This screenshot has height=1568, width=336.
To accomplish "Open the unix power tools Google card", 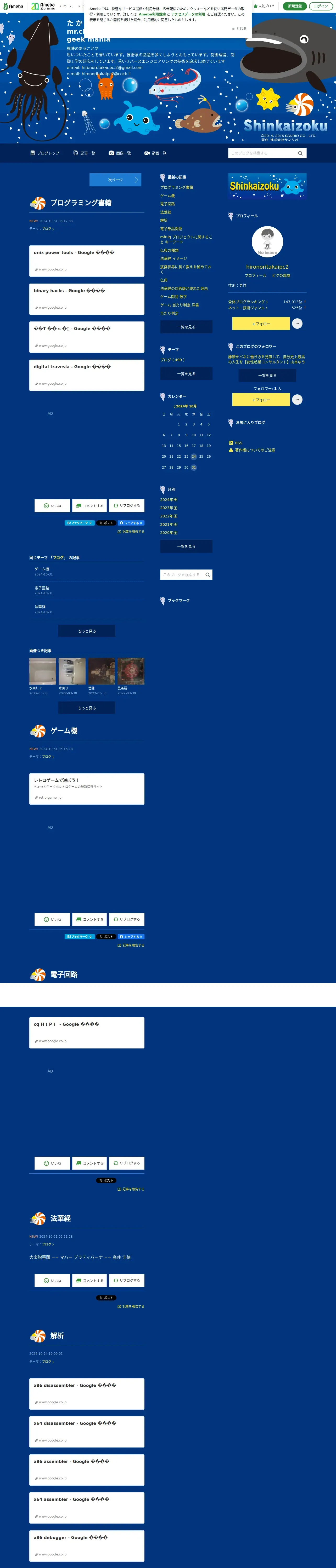I will (x=87, y=261).
